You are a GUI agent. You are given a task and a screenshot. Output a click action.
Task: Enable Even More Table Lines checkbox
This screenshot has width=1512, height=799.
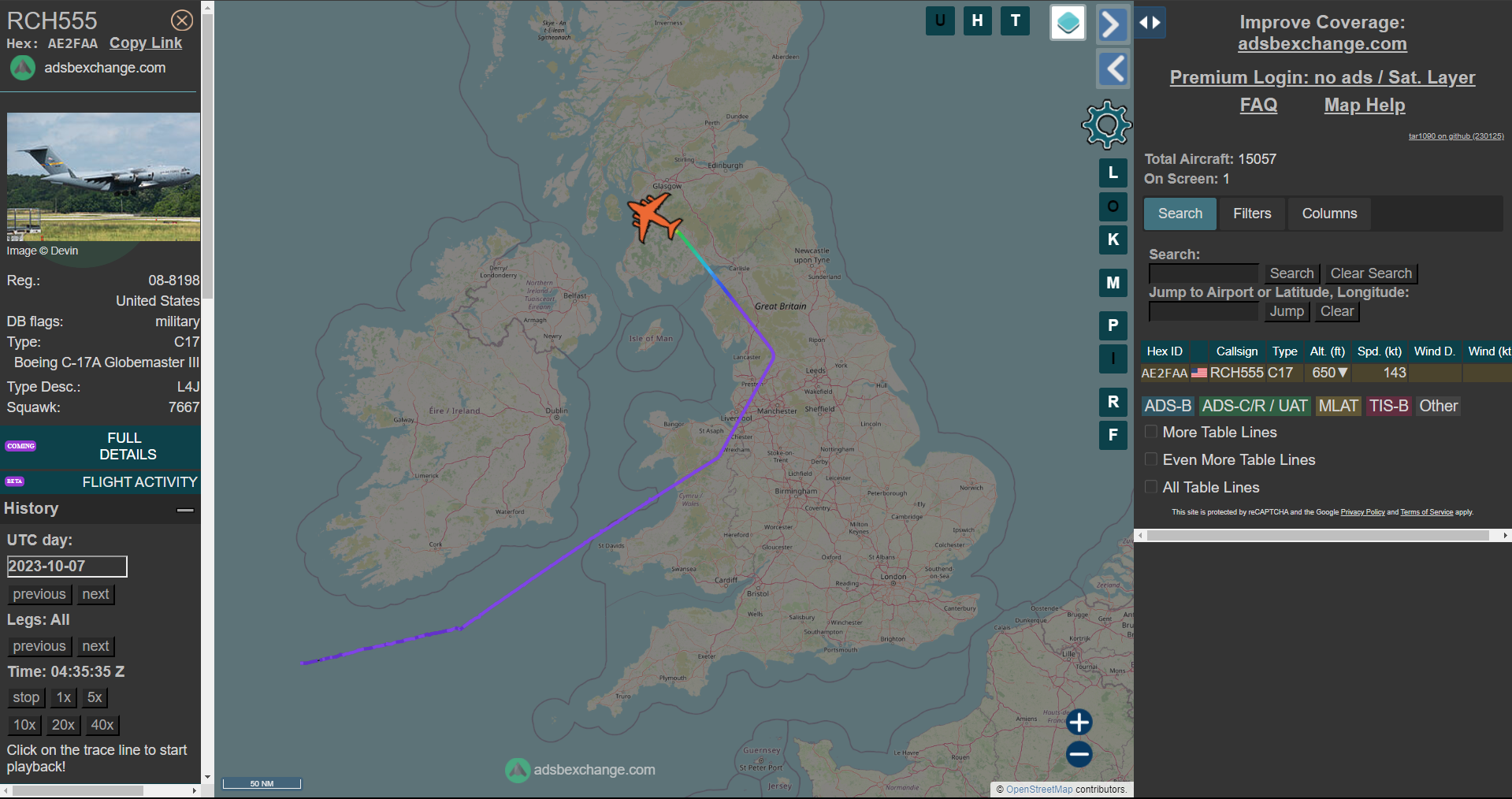tap(1151, 459)
